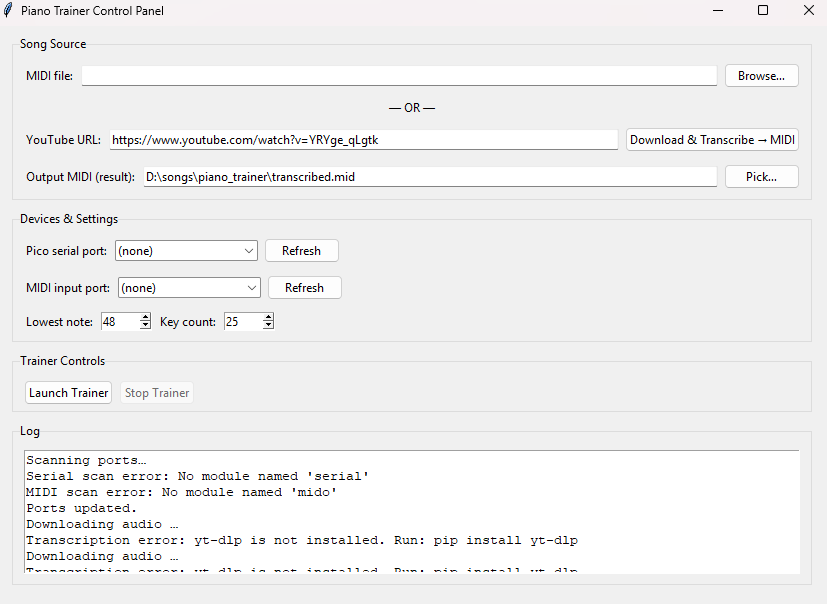The width and height of the screenshot is (827, 604).
Task: Decrement the Lowest note value
Action: point(145,325)
